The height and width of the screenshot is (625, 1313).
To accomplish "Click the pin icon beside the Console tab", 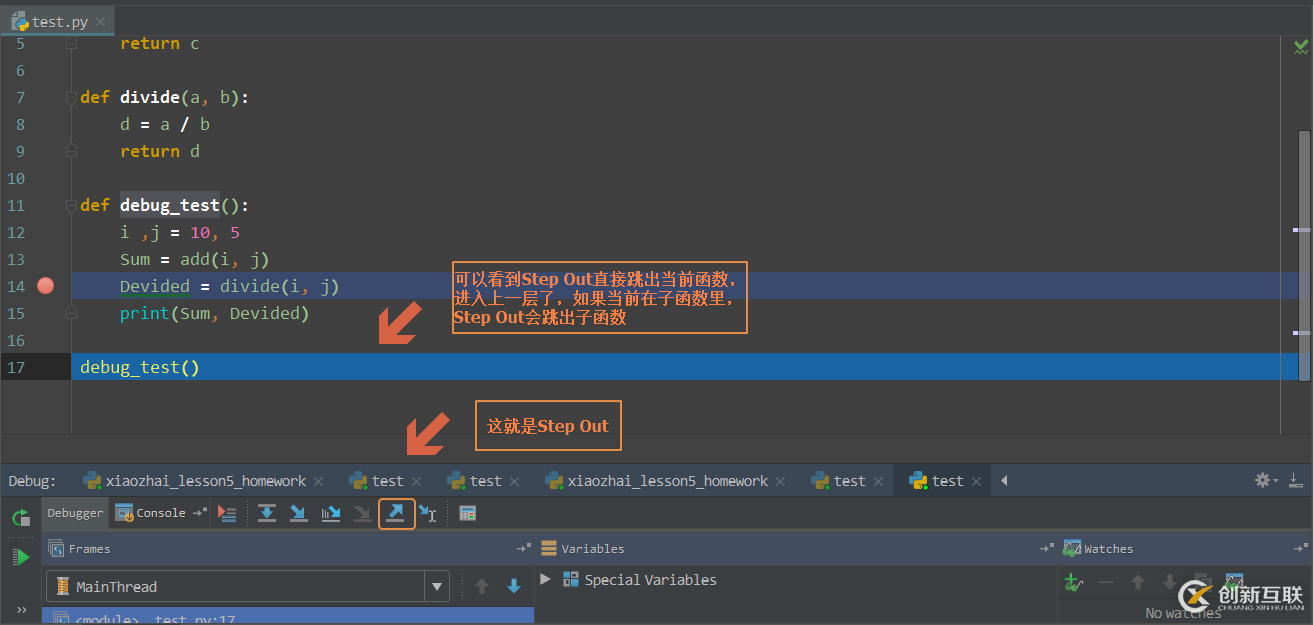I will point(199,513).
